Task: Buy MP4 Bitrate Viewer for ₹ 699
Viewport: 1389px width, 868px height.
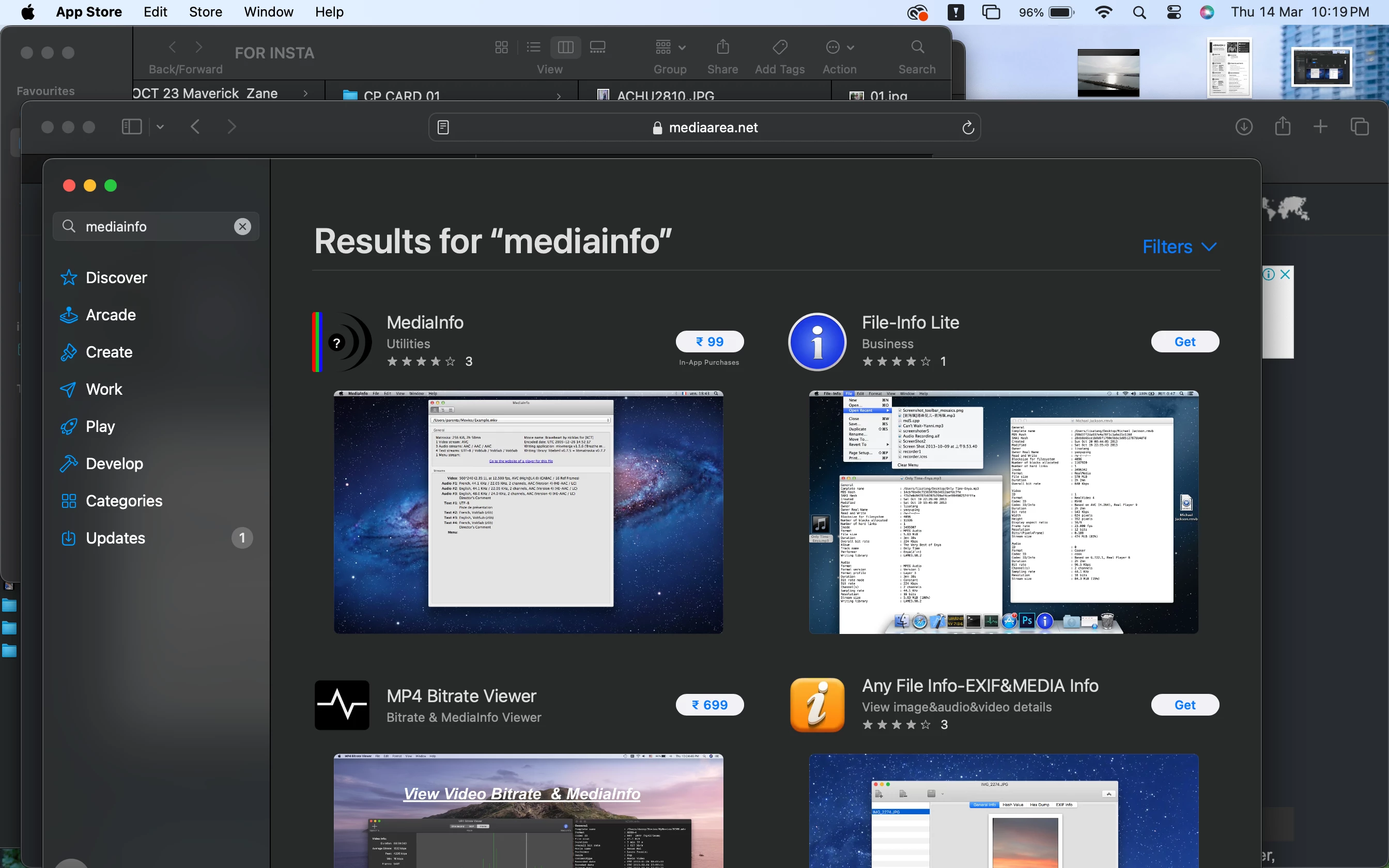Action: (709, 705)
